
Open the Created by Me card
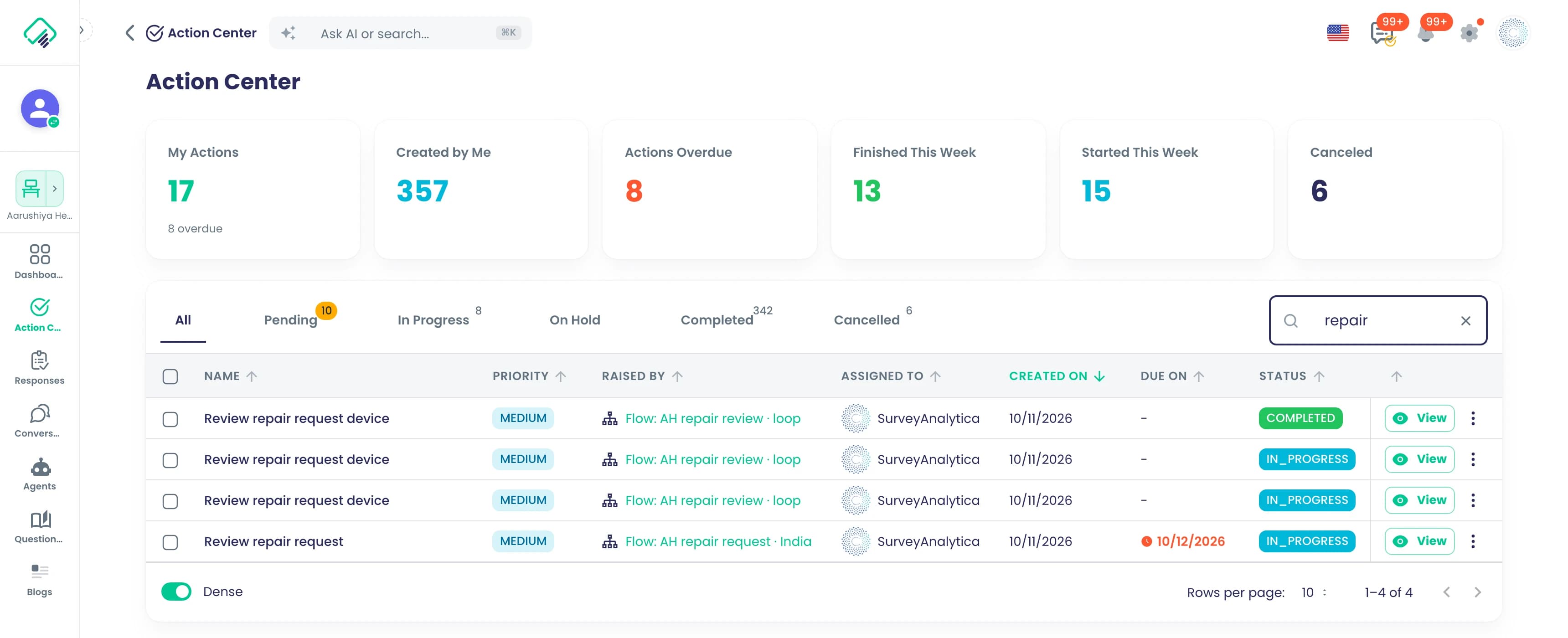point(481,189)
